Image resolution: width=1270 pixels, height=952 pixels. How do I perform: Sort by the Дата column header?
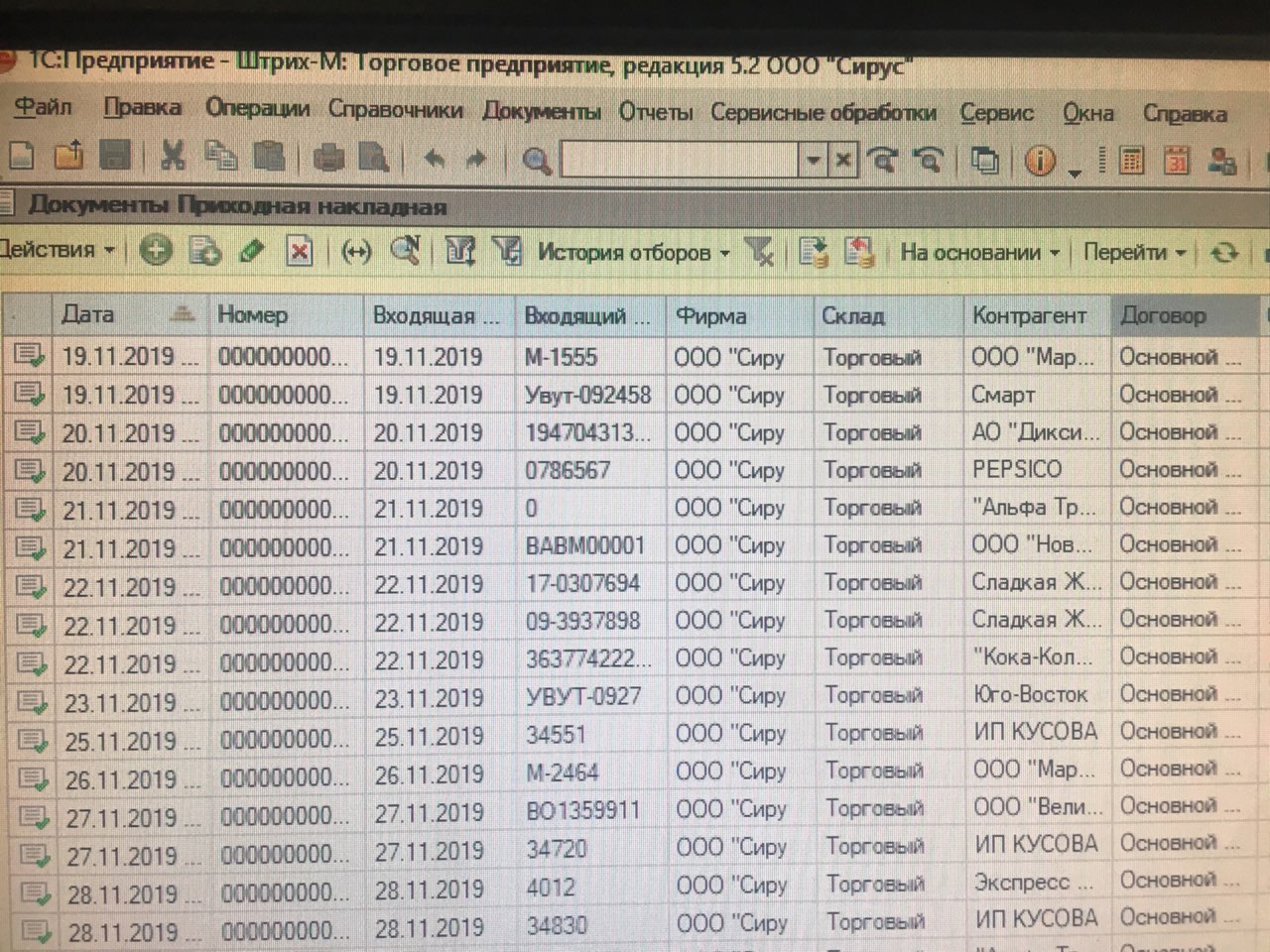(129, 314)
